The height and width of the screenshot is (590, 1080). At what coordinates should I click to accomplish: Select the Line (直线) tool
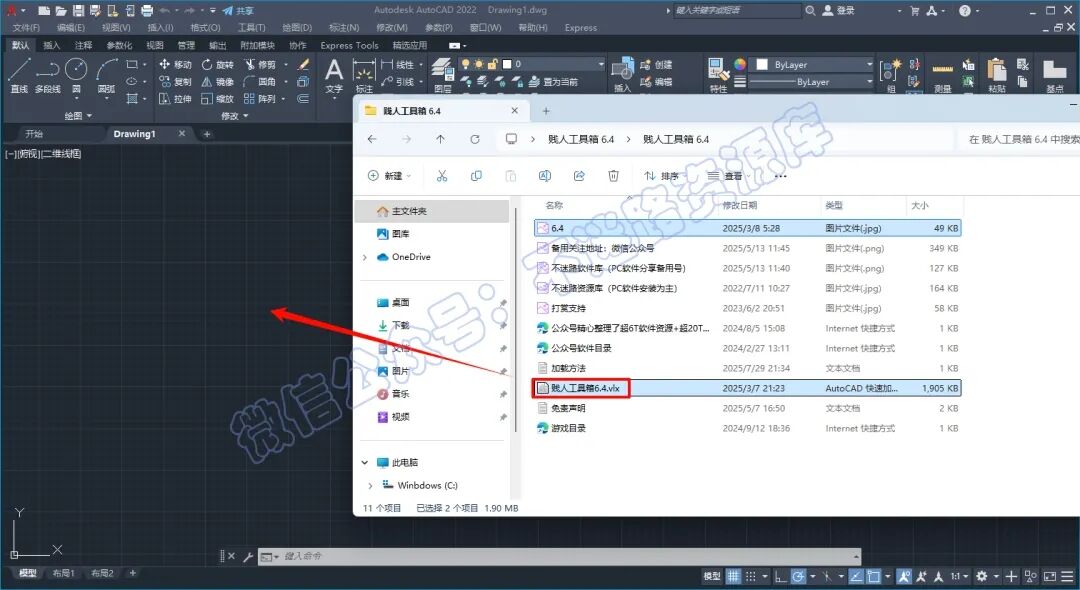coord(19,74)
